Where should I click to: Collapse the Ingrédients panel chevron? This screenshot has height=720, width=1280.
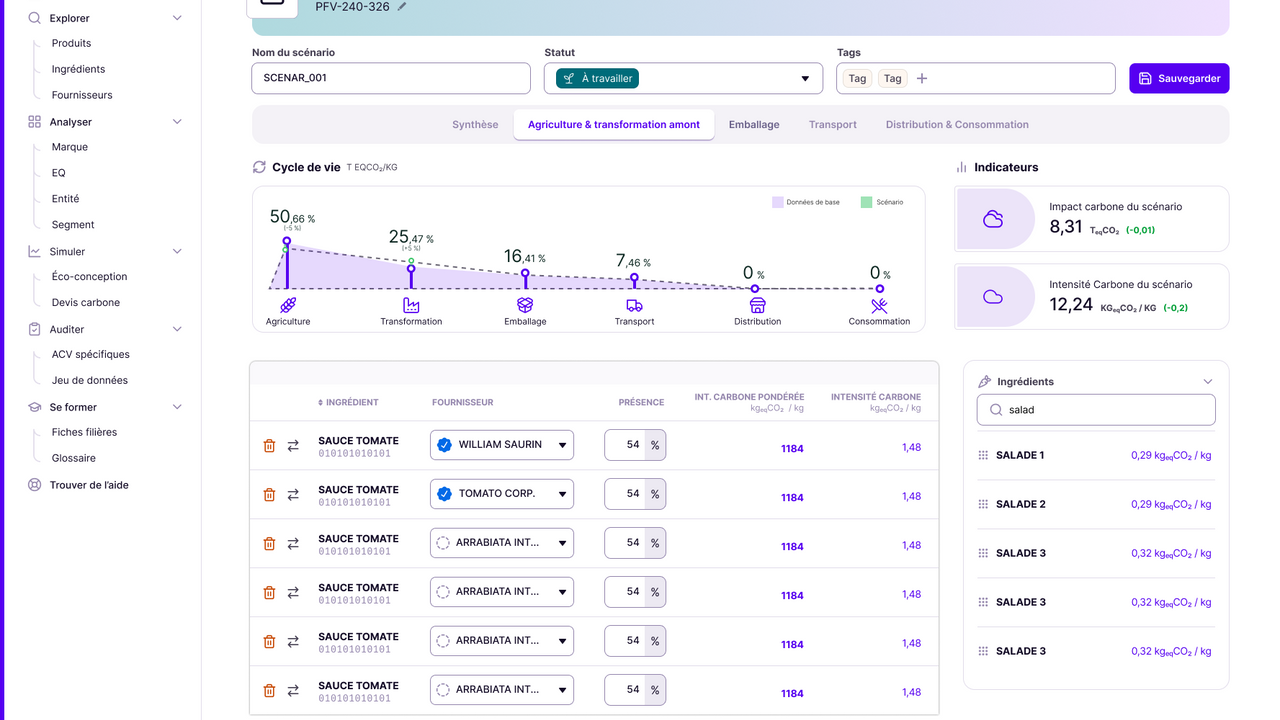1207,382
